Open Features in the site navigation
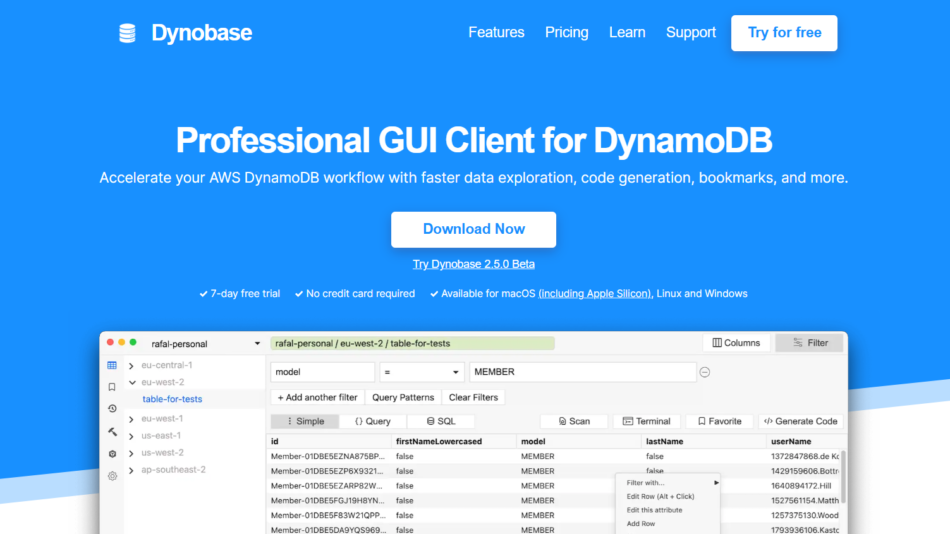 click(x=496, y=32)
